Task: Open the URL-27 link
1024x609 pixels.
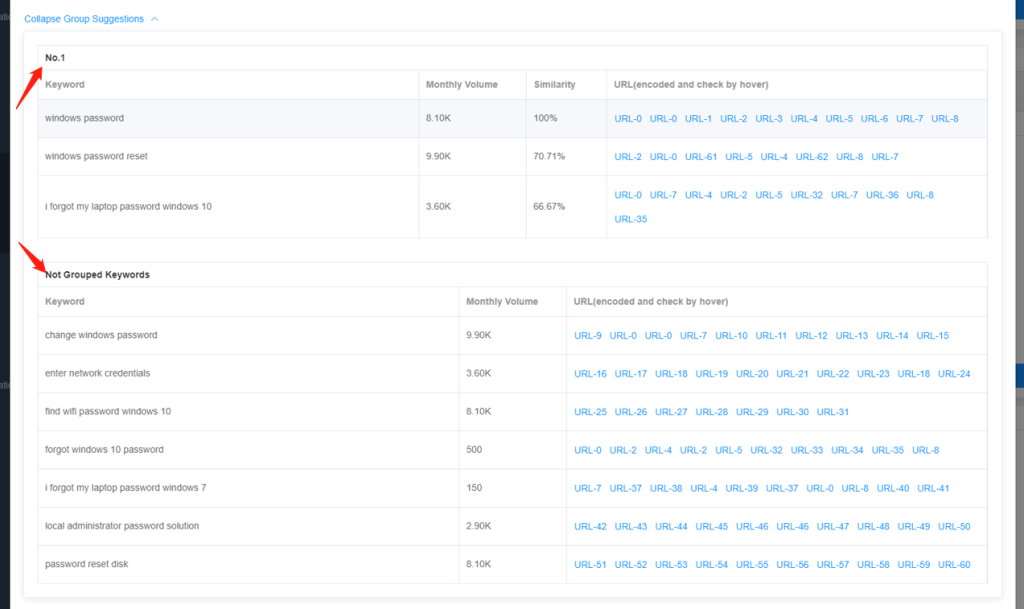Action: coord(671,412)
